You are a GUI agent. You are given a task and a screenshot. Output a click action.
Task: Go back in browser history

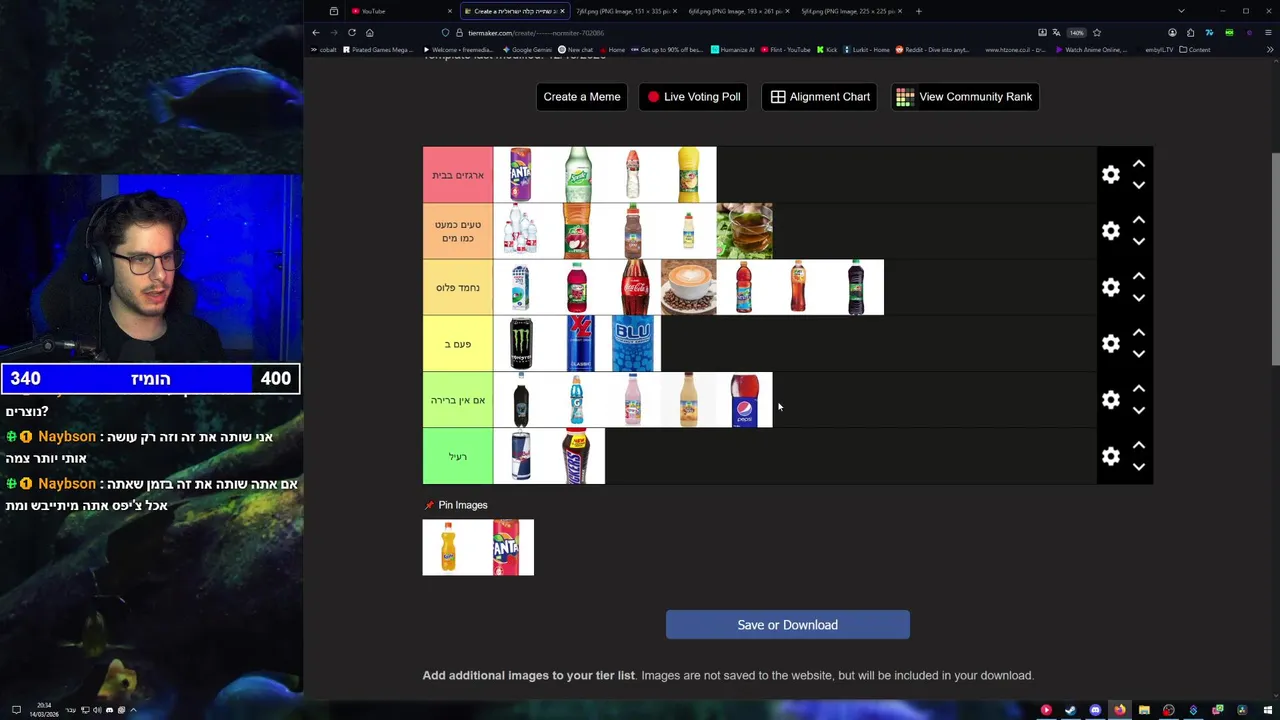click(316, 32)
